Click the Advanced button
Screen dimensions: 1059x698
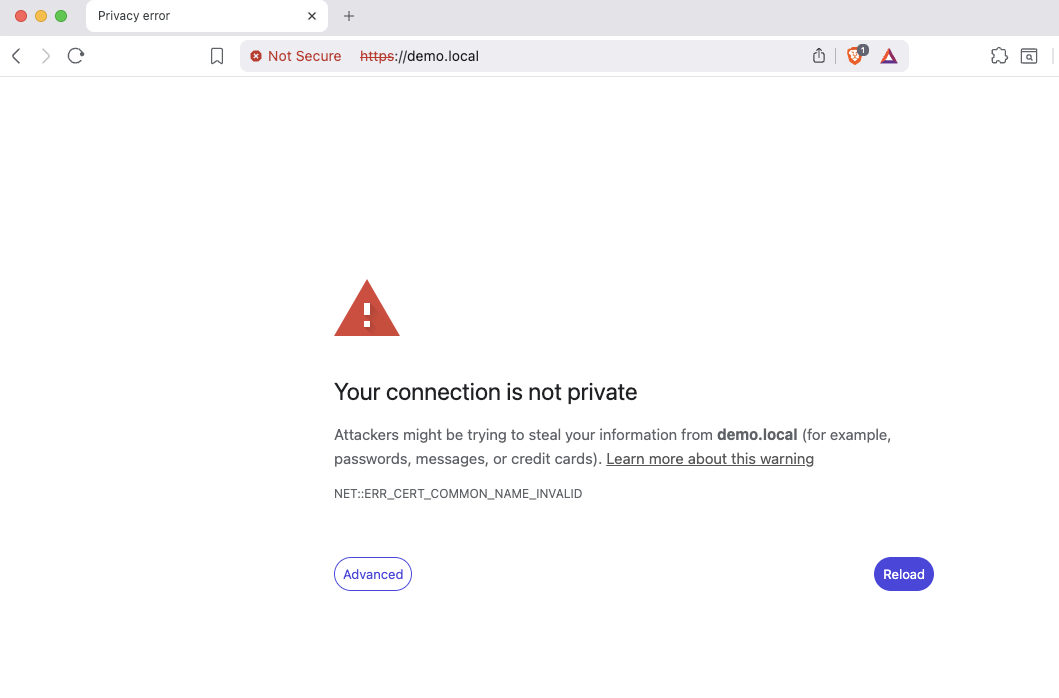[372, 574]
